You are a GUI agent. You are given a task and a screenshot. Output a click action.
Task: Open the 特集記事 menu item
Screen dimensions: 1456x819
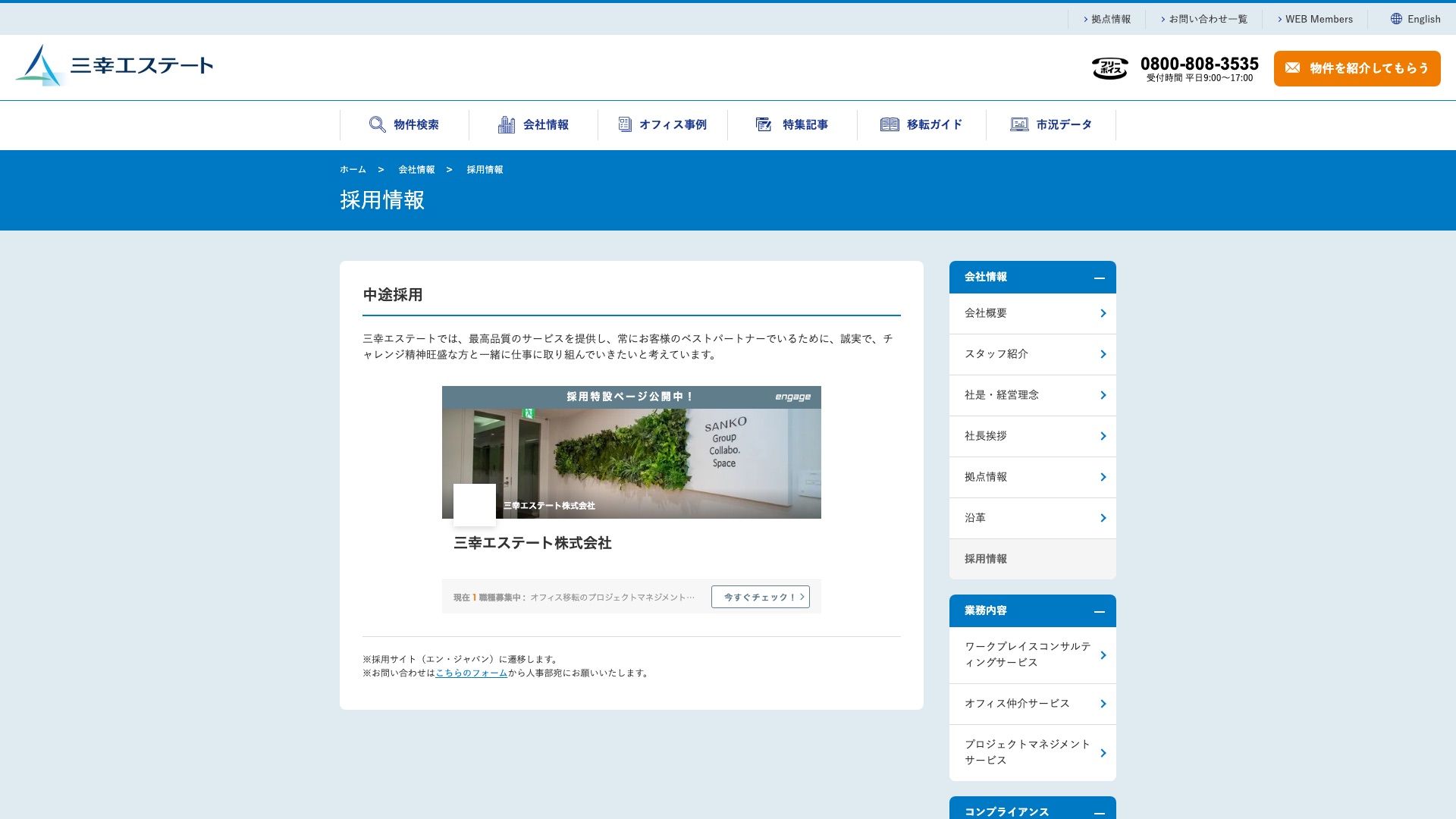pos(792,124)
